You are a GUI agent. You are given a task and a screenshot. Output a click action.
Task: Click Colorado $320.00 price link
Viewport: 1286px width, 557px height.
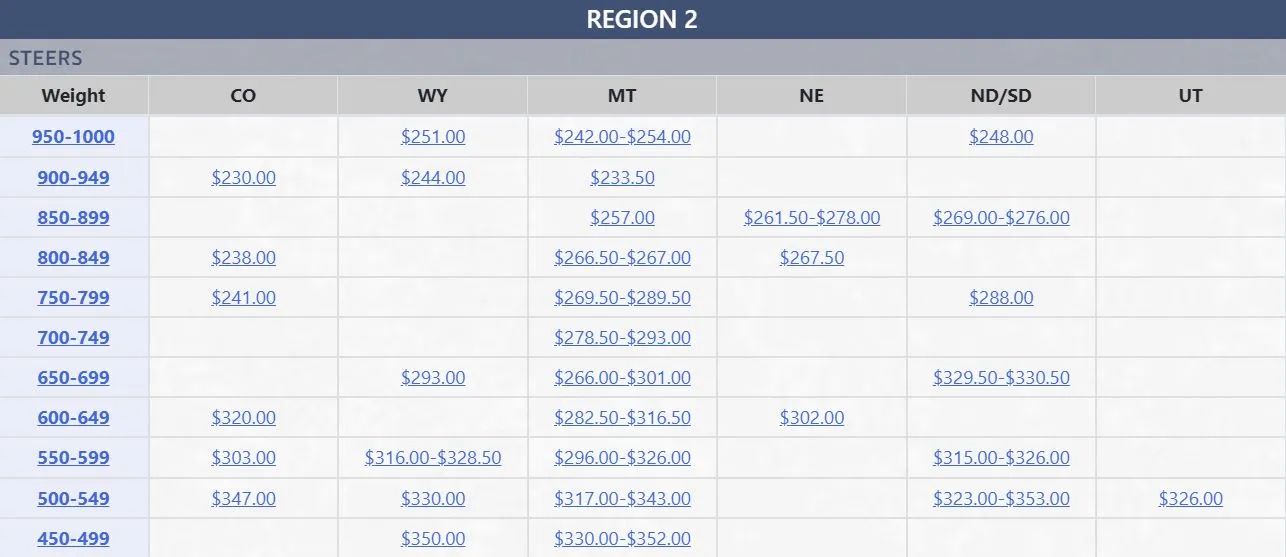click(244, 418)
